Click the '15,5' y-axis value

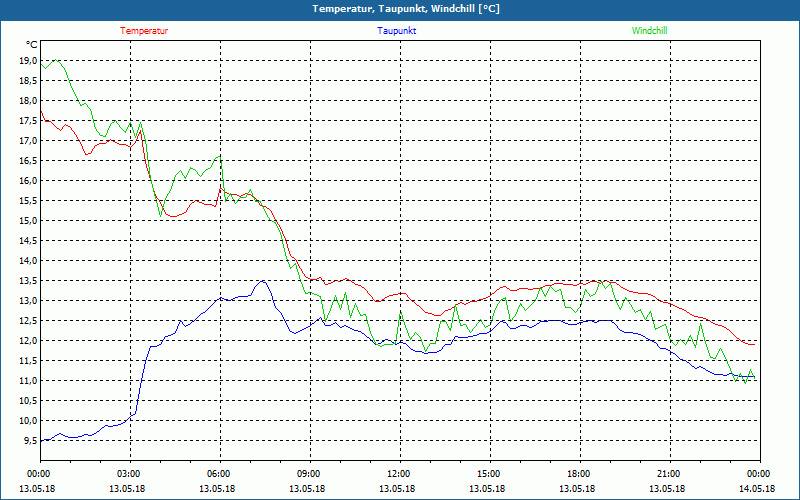(x=29, y=201)
